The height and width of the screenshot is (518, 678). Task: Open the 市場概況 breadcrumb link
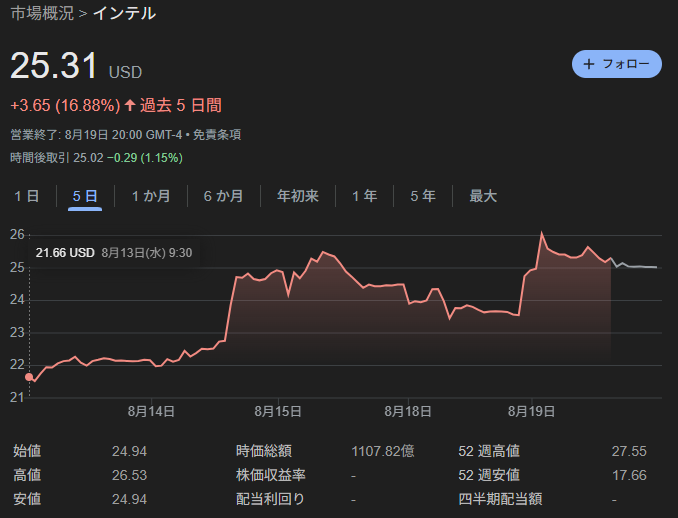coord(42,13)
